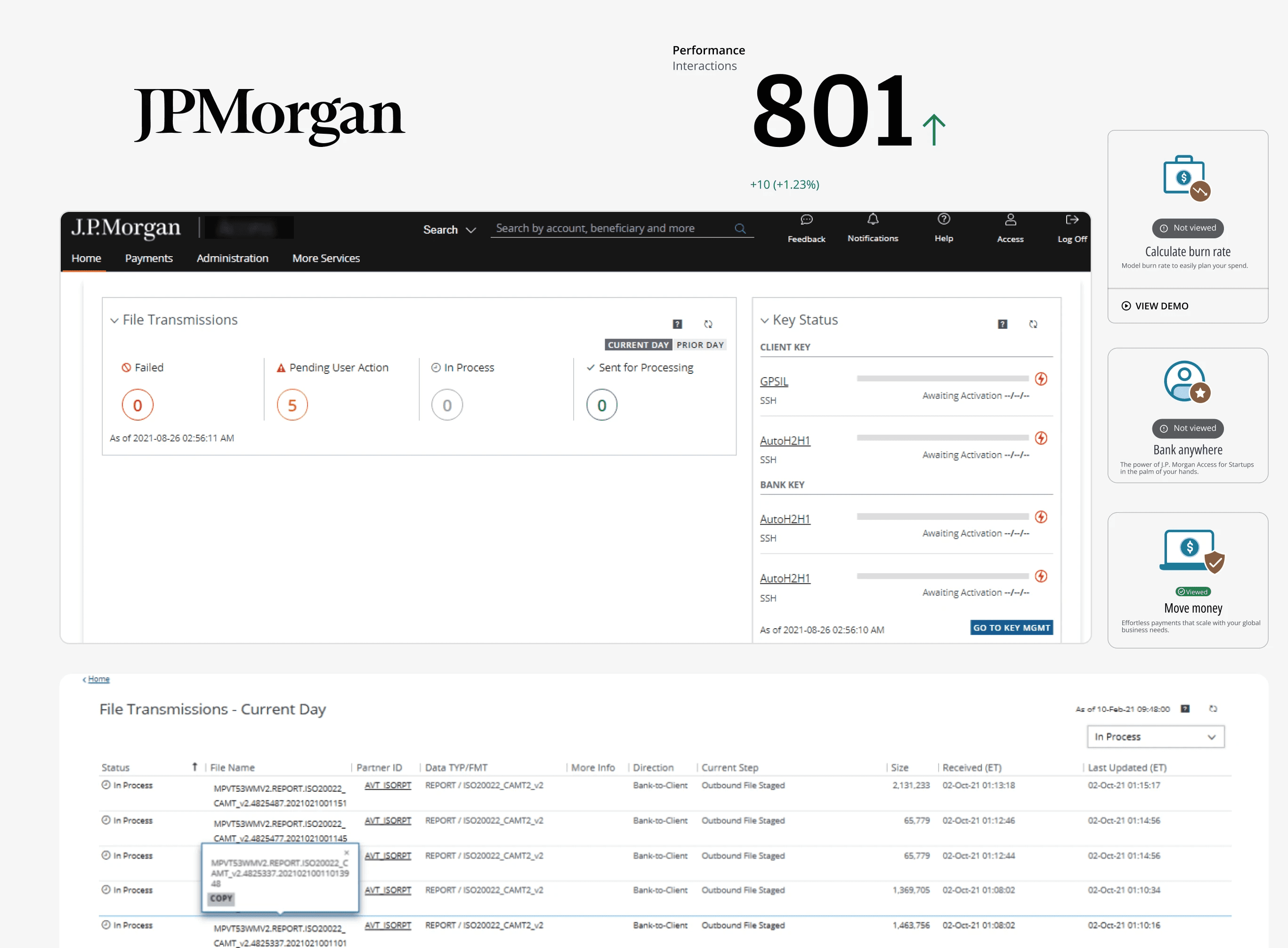
Task: Open the Access user icon
Action: (x=1010, y=220)
